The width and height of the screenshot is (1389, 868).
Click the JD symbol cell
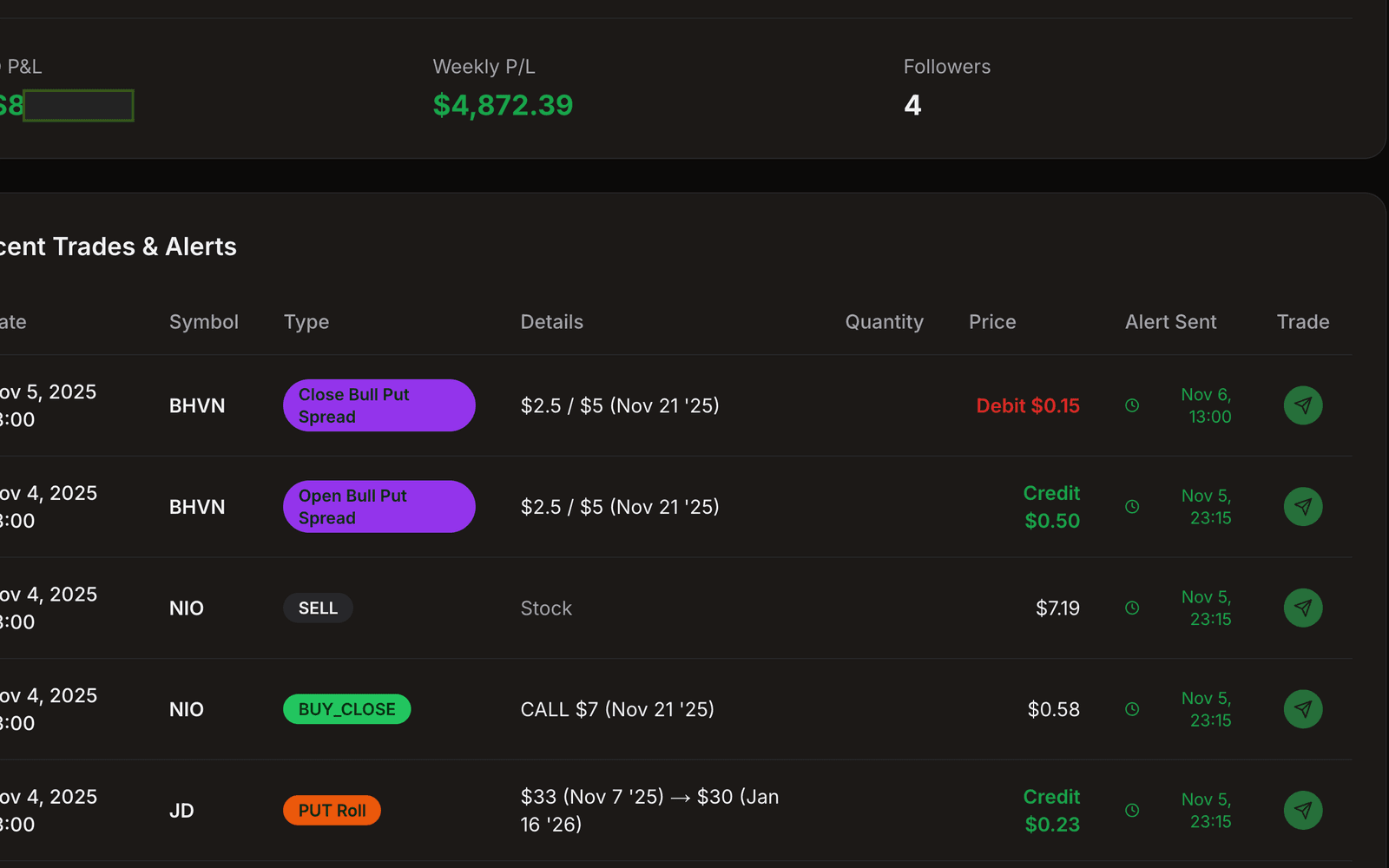(181, 811)
